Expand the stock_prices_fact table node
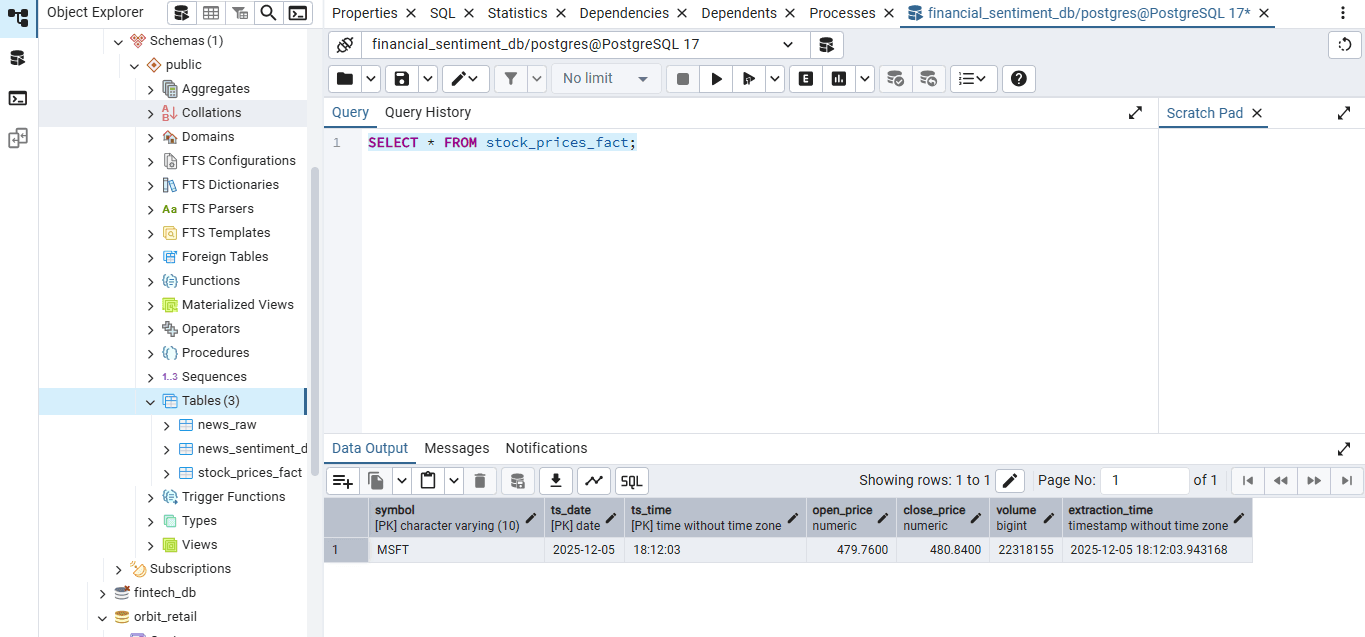Image resolution: width=1365 pixels, height=637 pixels. 167,473
